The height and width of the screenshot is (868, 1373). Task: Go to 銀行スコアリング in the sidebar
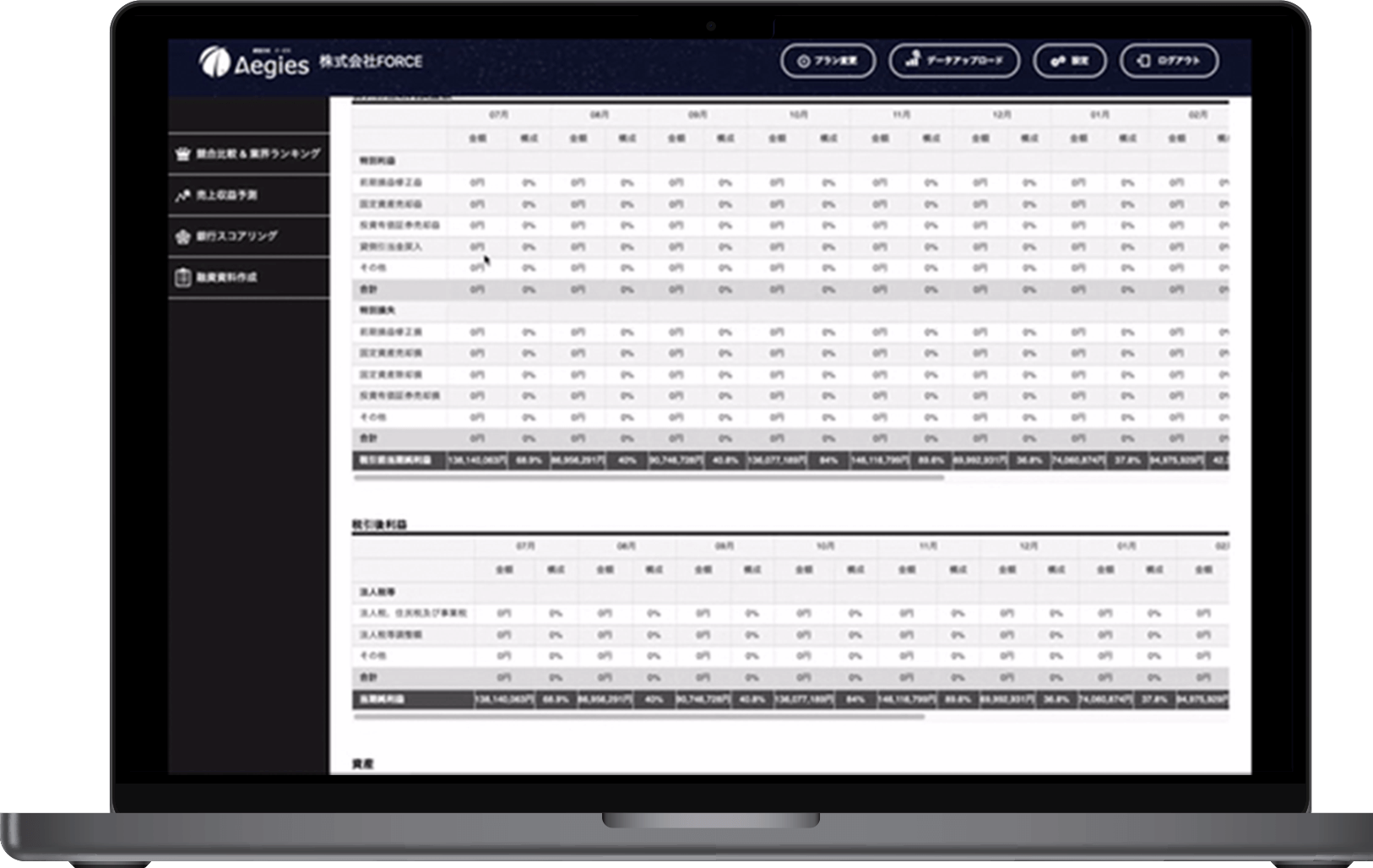[x=236, y=236]
